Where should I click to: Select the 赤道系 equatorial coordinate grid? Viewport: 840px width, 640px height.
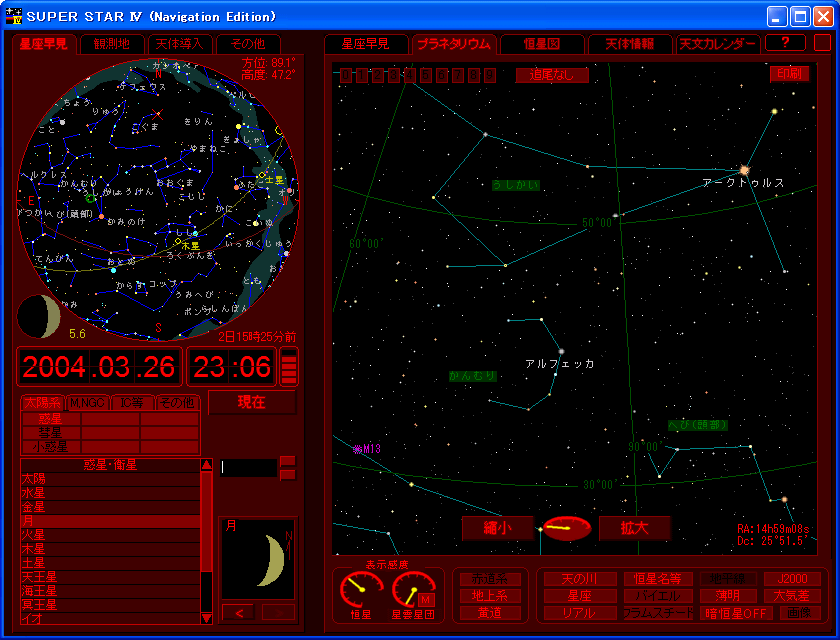(x=490, y=578)
